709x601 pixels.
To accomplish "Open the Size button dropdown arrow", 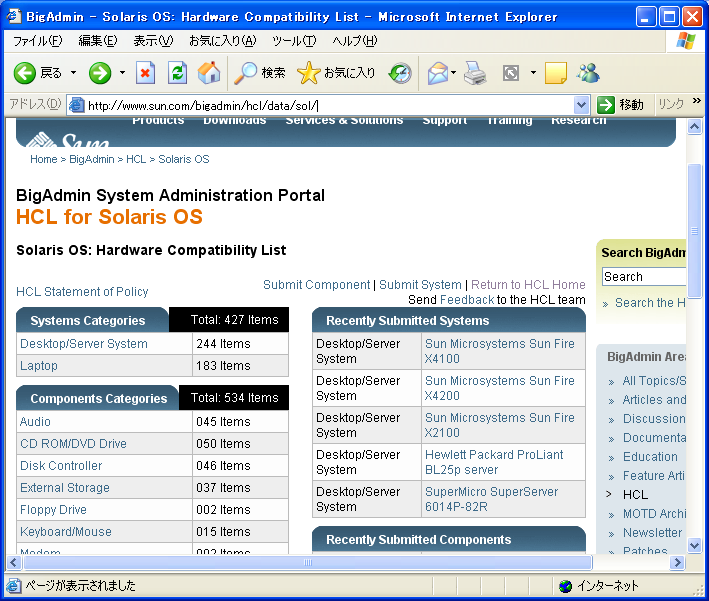I will [533, 73].
